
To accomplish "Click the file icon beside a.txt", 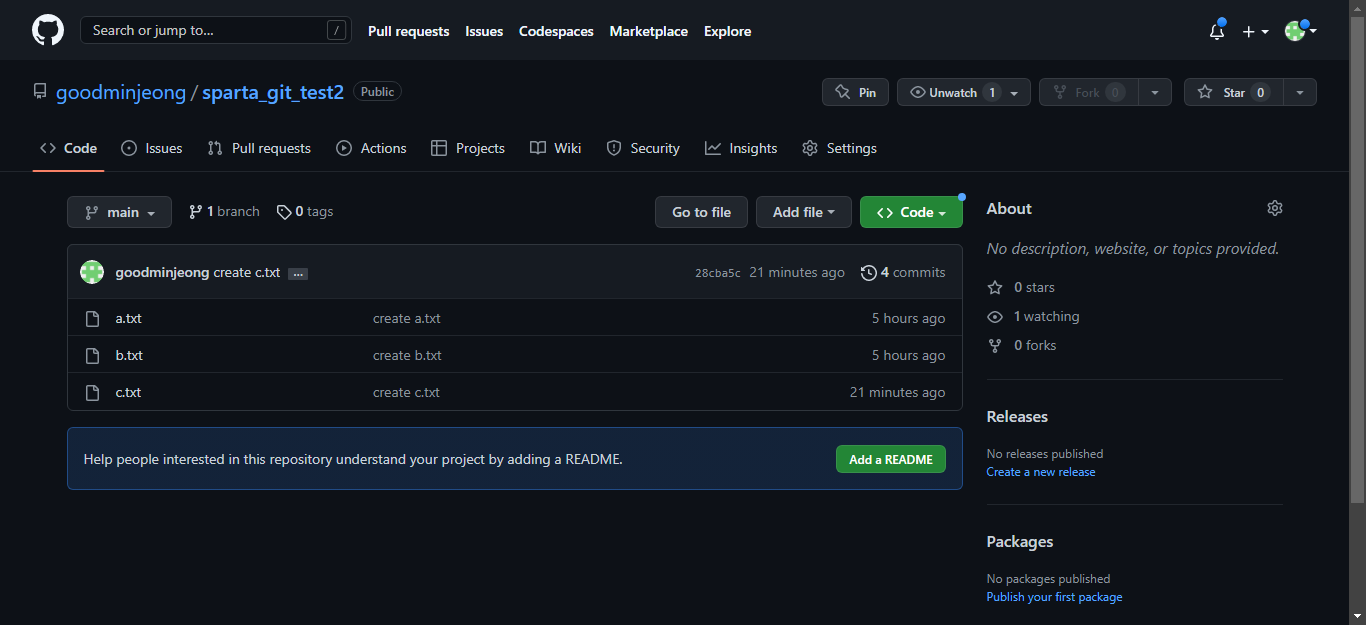I will pyautogui.click(x=92, y=318).
